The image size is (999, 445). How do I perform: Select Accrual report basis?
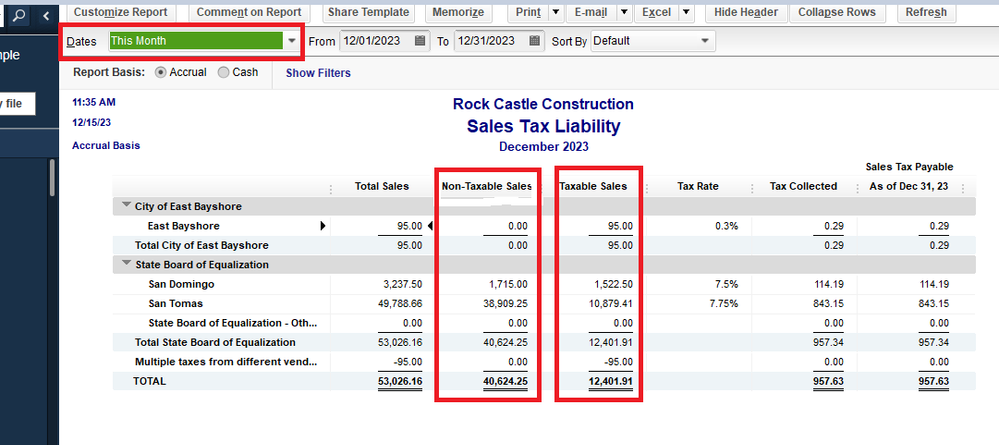click(x=161, y=73)
